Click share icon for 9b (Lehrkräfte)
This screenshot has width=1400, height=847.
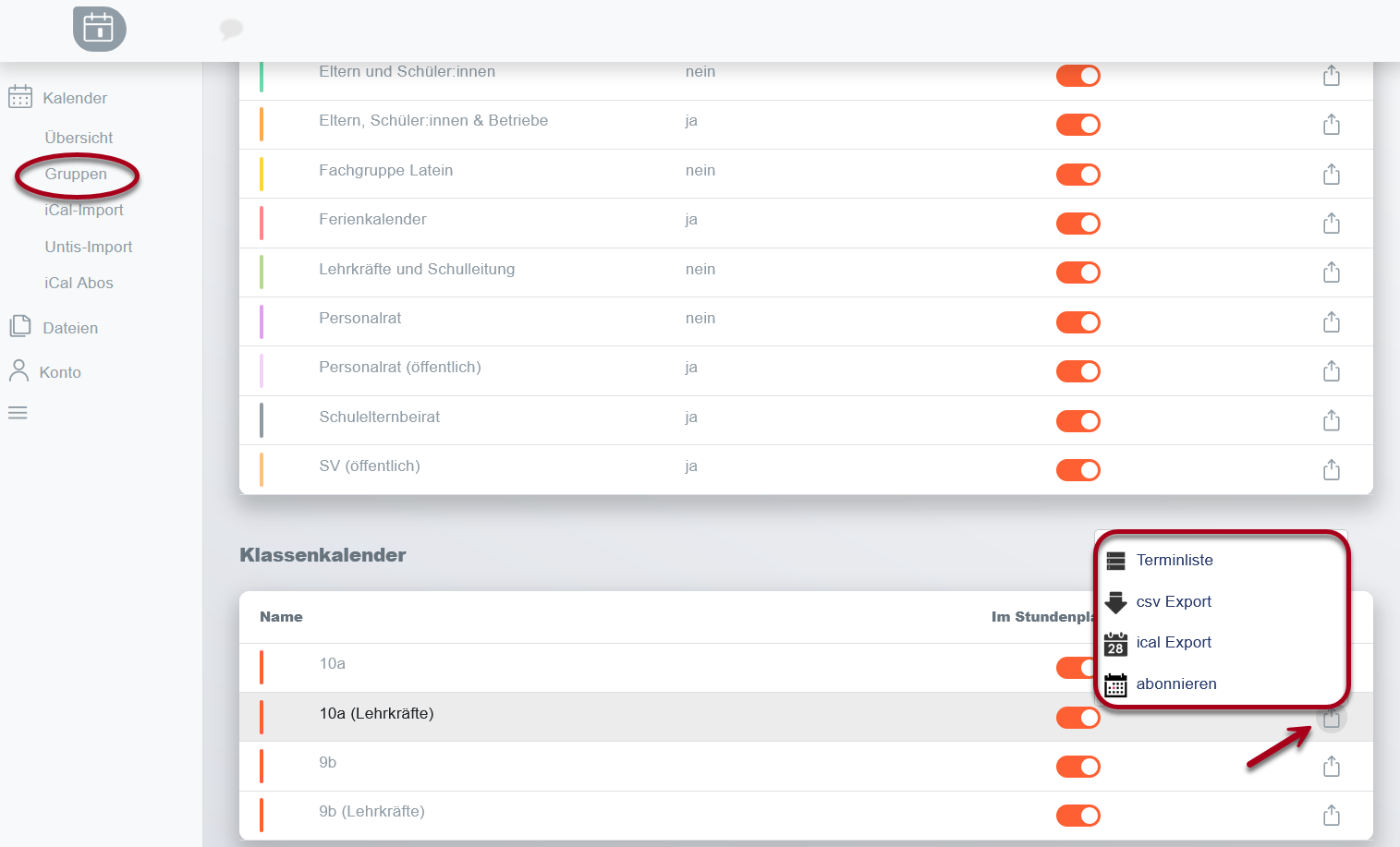1331,815
